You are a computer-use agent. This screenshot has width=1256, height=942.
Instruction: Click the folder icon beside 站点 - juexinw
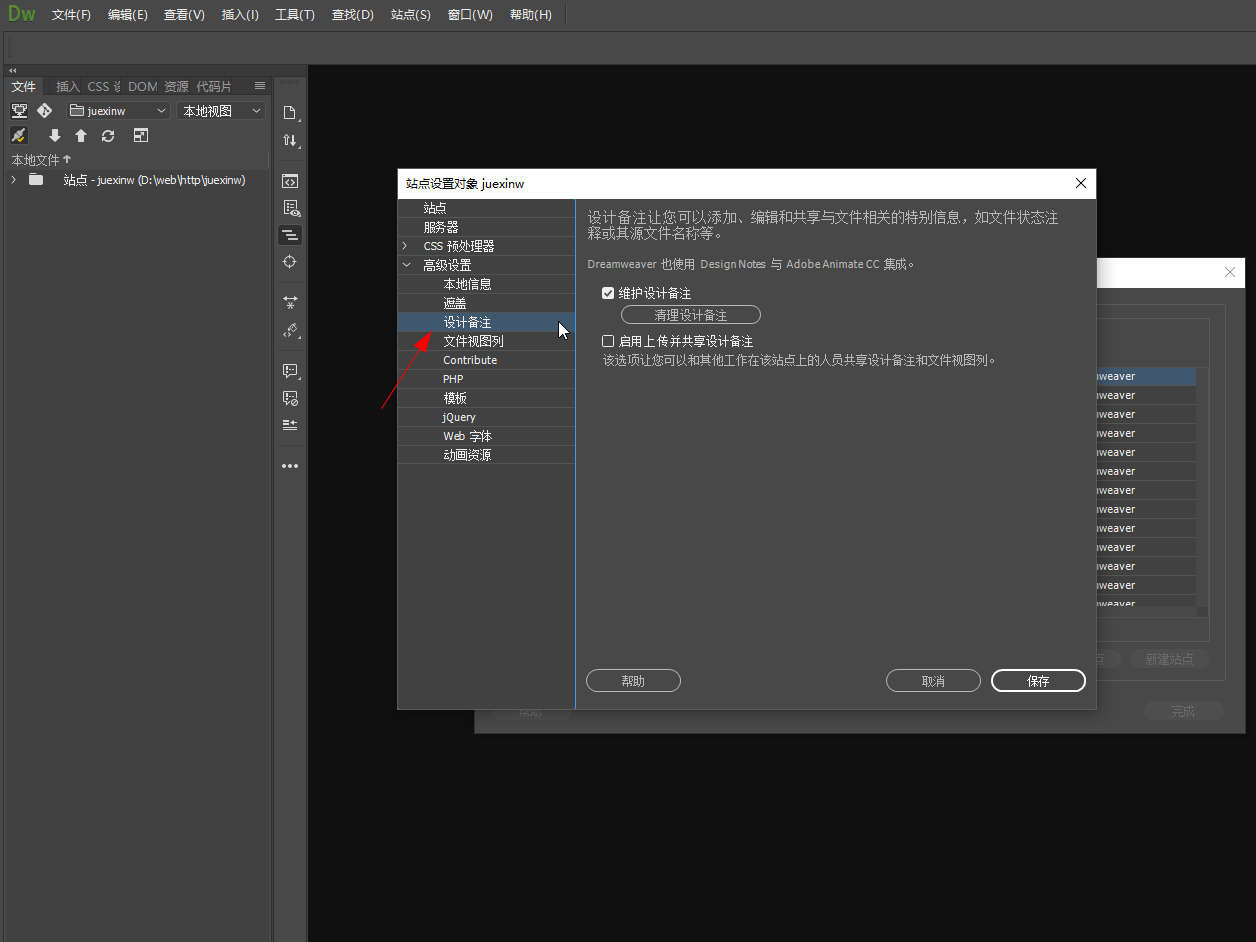[x=36, y=180]
